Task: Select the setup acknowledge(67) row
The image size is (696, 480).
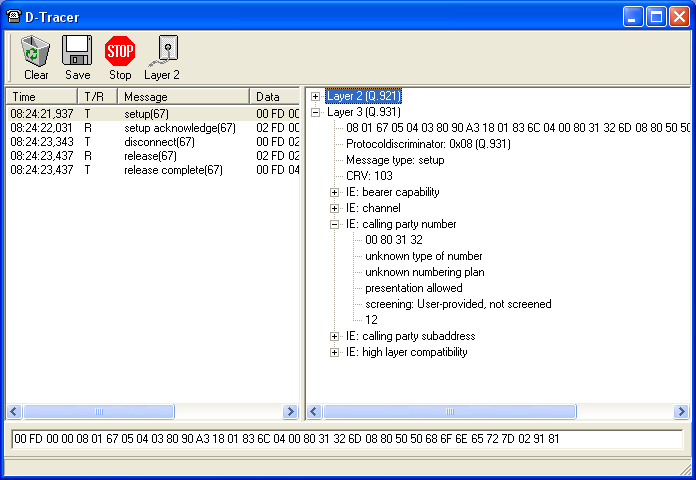Action: click(179, 128)
